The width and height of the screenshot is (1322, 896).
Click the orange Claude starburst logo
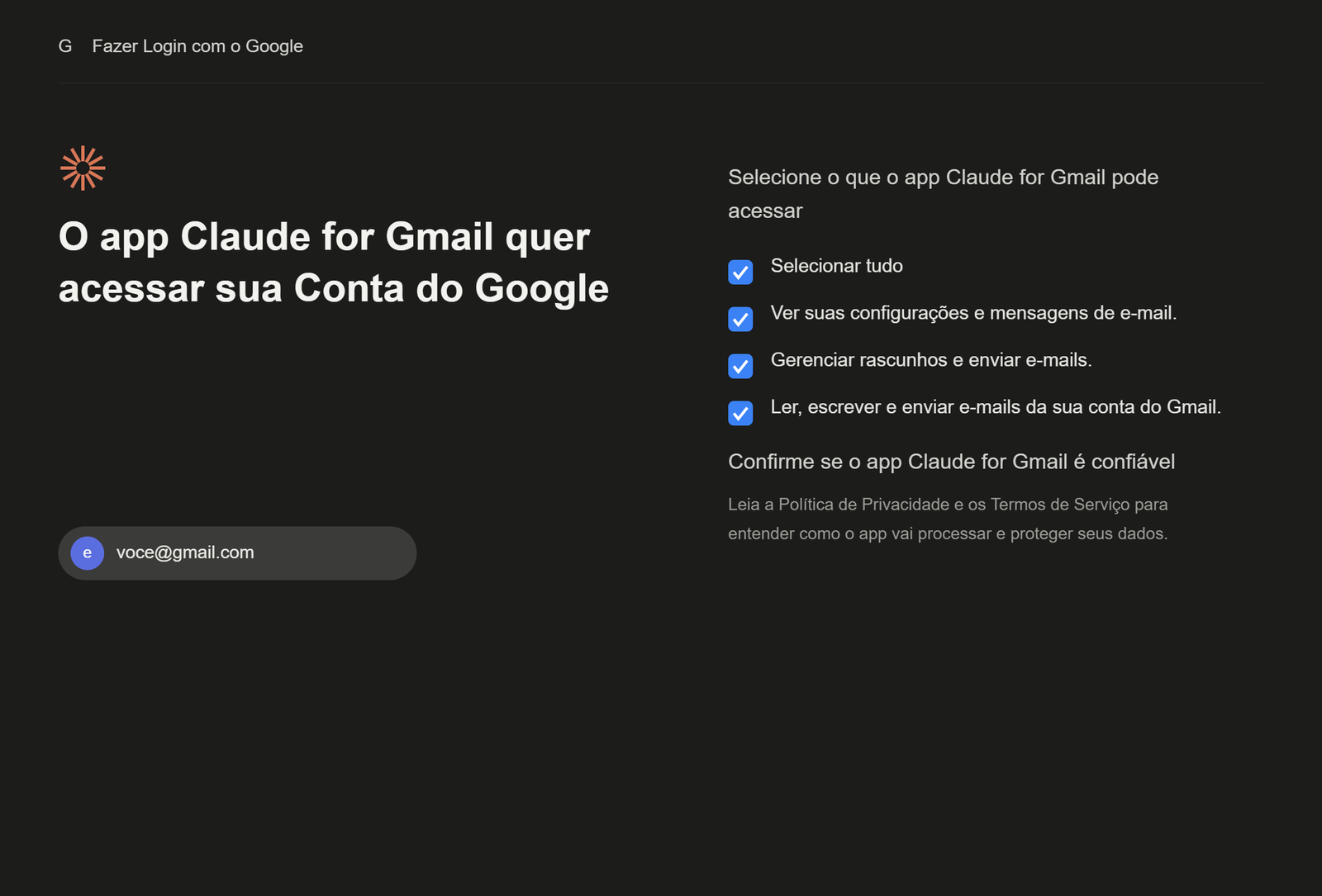tap(83, 168)
